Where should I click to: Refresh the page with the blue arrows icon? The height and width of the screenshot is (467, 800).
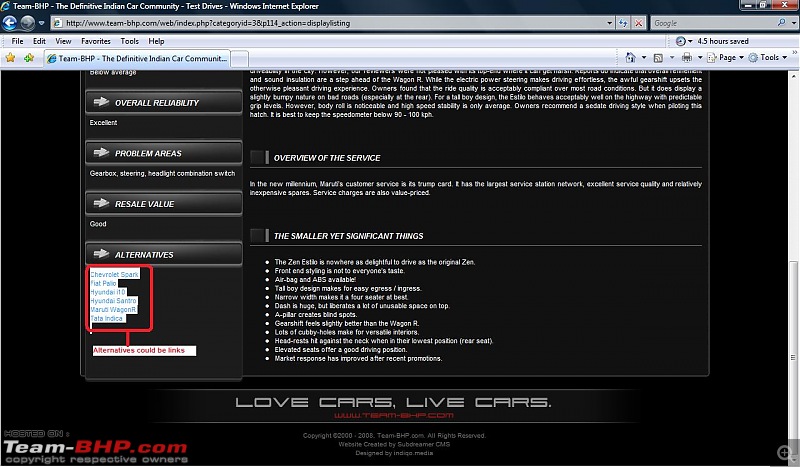pyautogui.click(x=622, y=23)
